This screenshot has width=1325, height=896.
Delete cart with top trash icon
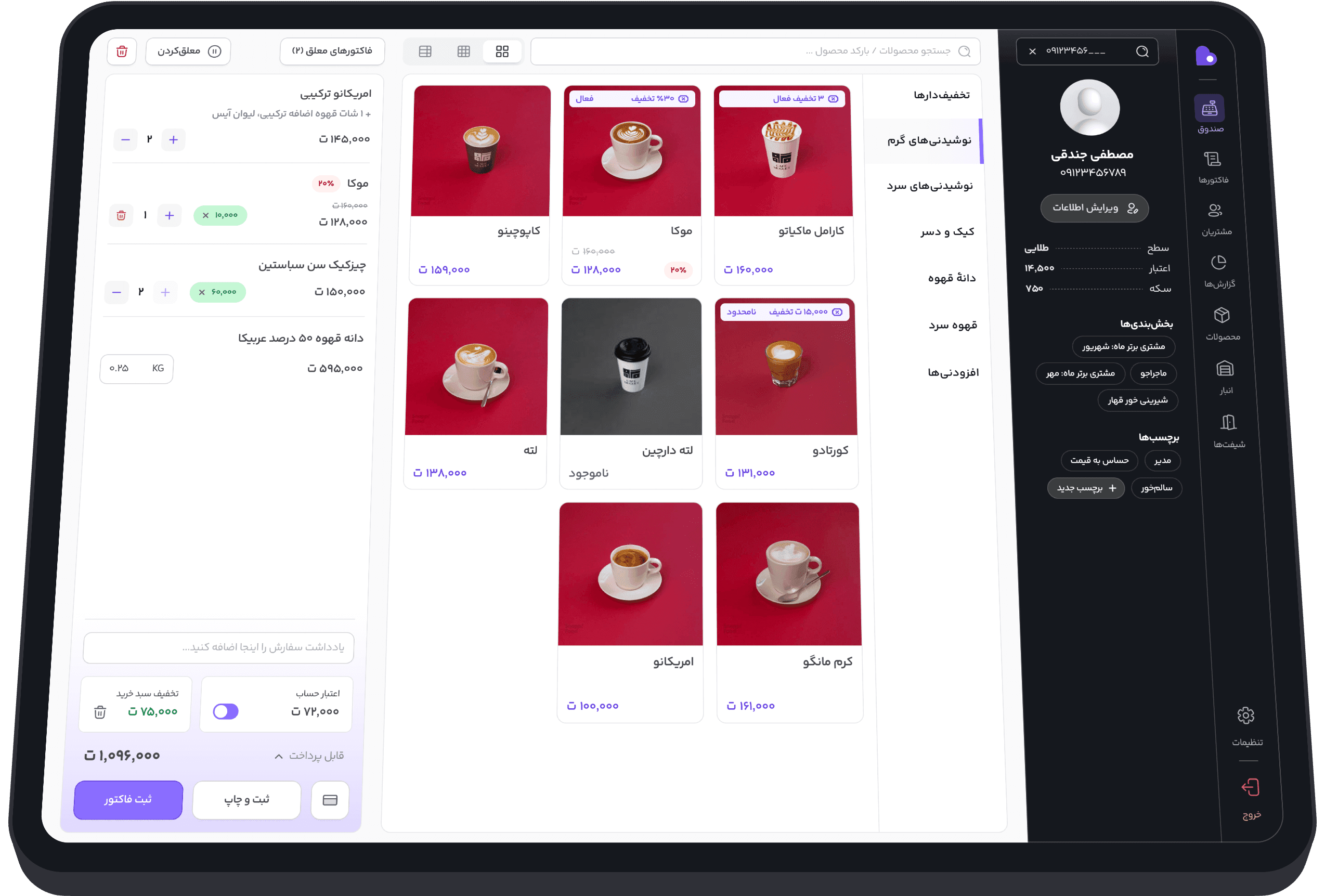click(x=122, y=52)
